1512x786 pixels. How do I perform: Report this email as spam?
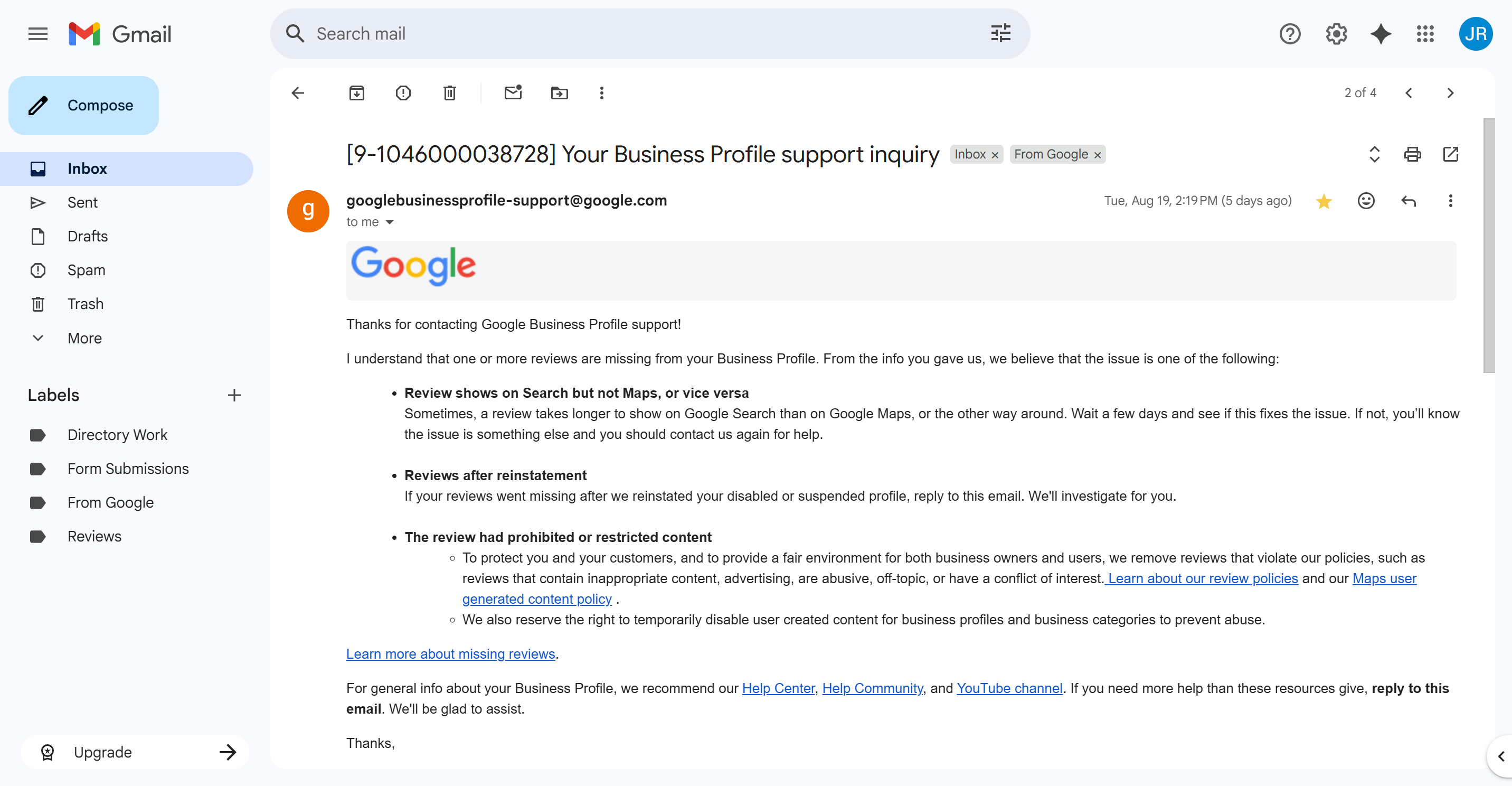click(x=403, y=93)
